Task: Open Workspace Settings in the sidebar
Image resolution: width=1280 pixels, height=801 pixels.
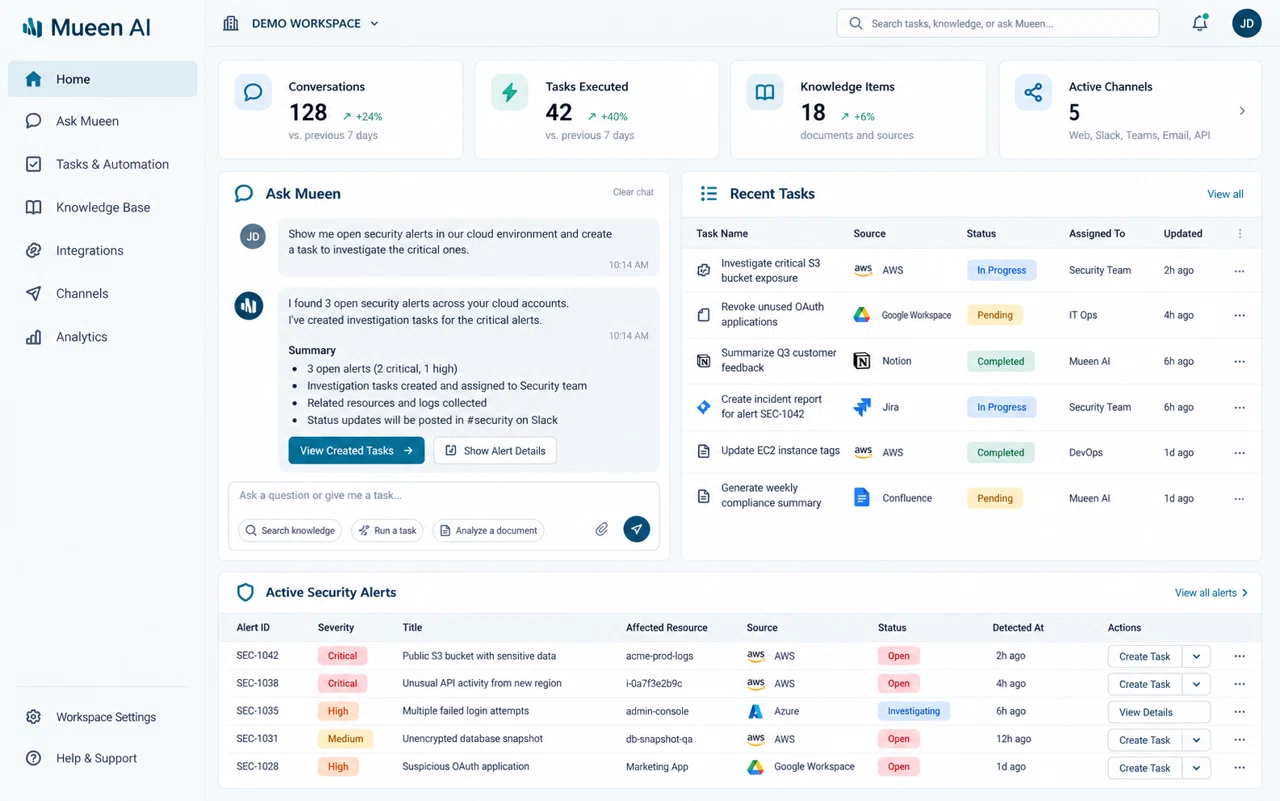Action: (102, 717)
